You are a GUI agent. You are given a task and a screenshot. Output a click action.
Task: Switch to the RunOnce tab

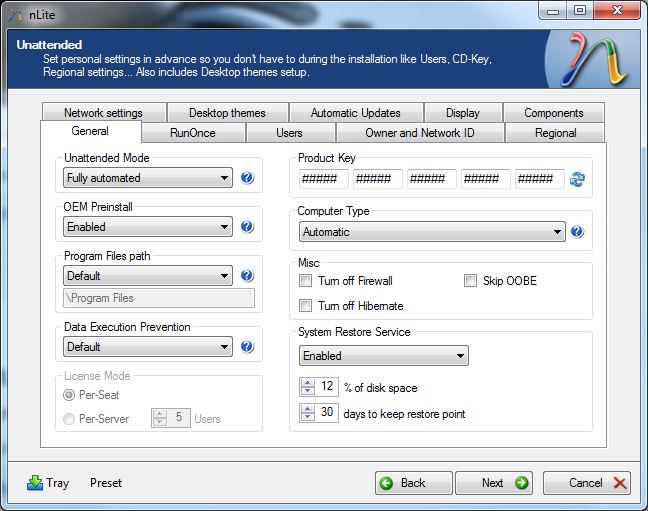[x=193, y=133]
